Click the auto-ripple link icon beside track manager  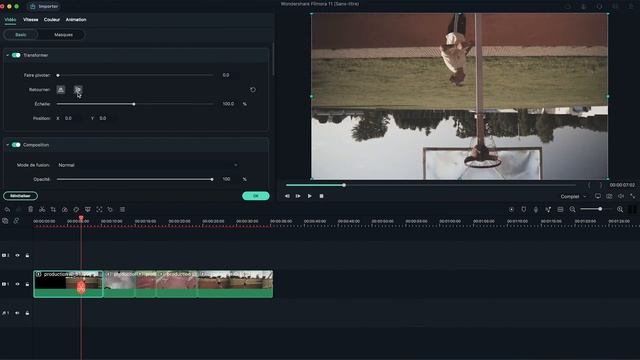point(16,221)
